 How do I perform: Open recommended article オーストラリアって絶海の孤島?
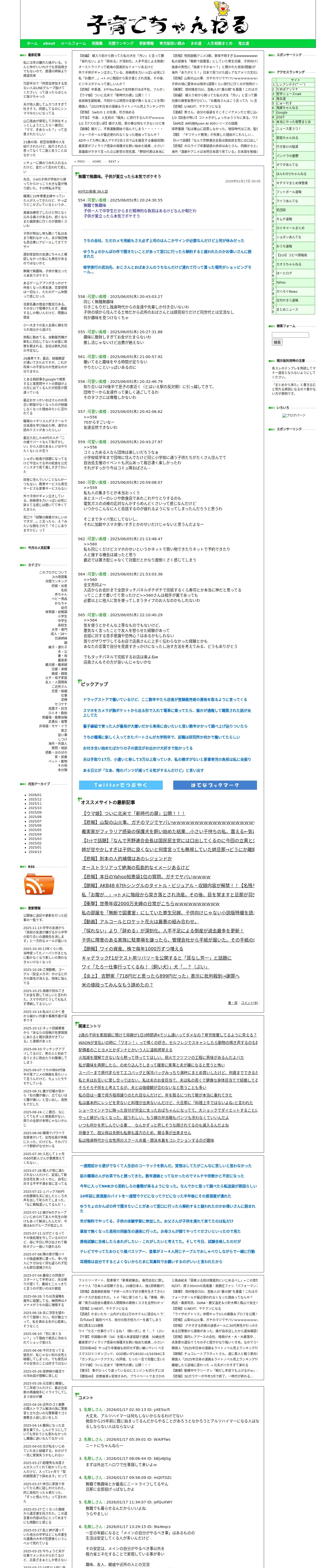(135, 867)
